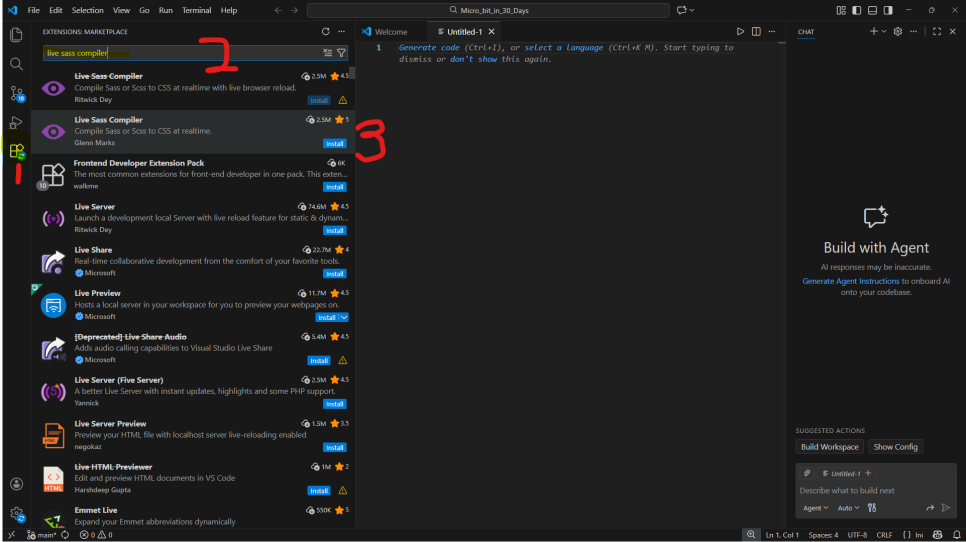The width and height of the screenshot is (966, 542).
Task: Open the Manage gear in activity bar
Action: (16, 514)
